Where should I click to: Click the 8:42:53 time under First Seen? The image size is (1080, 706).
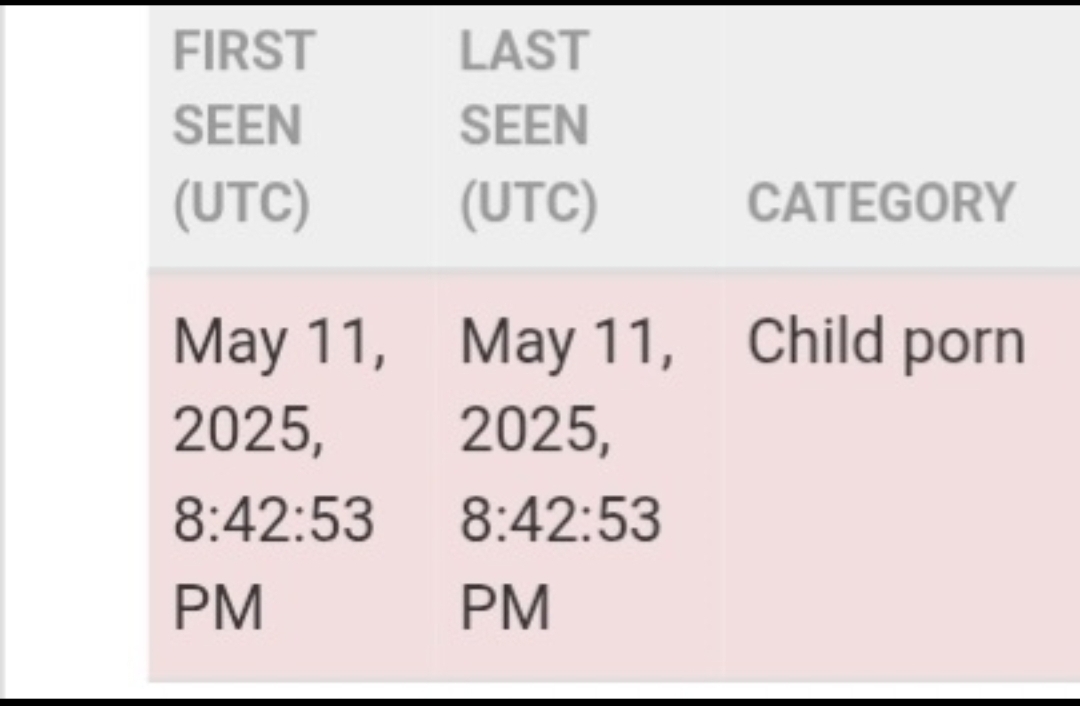coord(273,519)
